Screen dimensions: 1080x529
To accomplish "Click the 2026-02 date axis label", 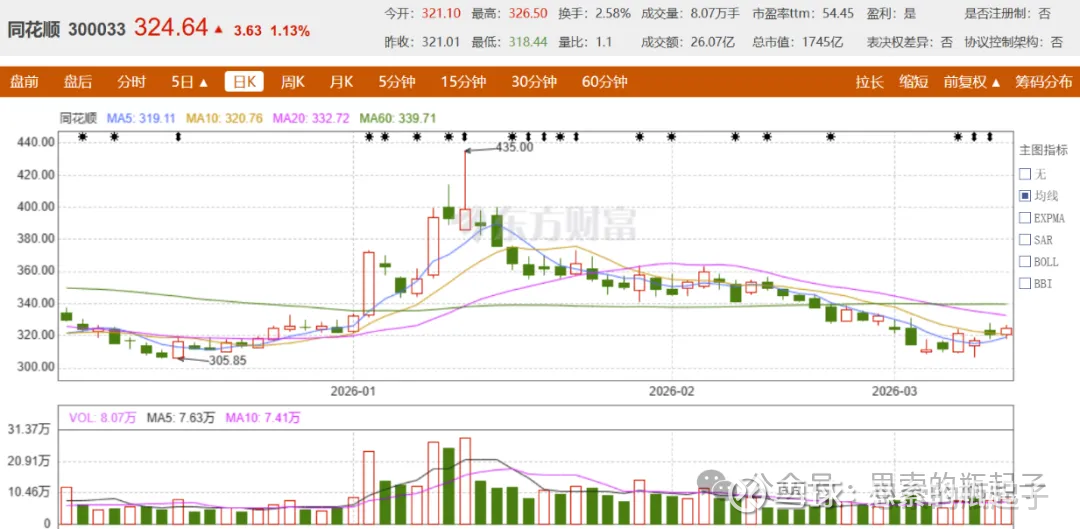I will pyautogui.click(x=672, y=392).
